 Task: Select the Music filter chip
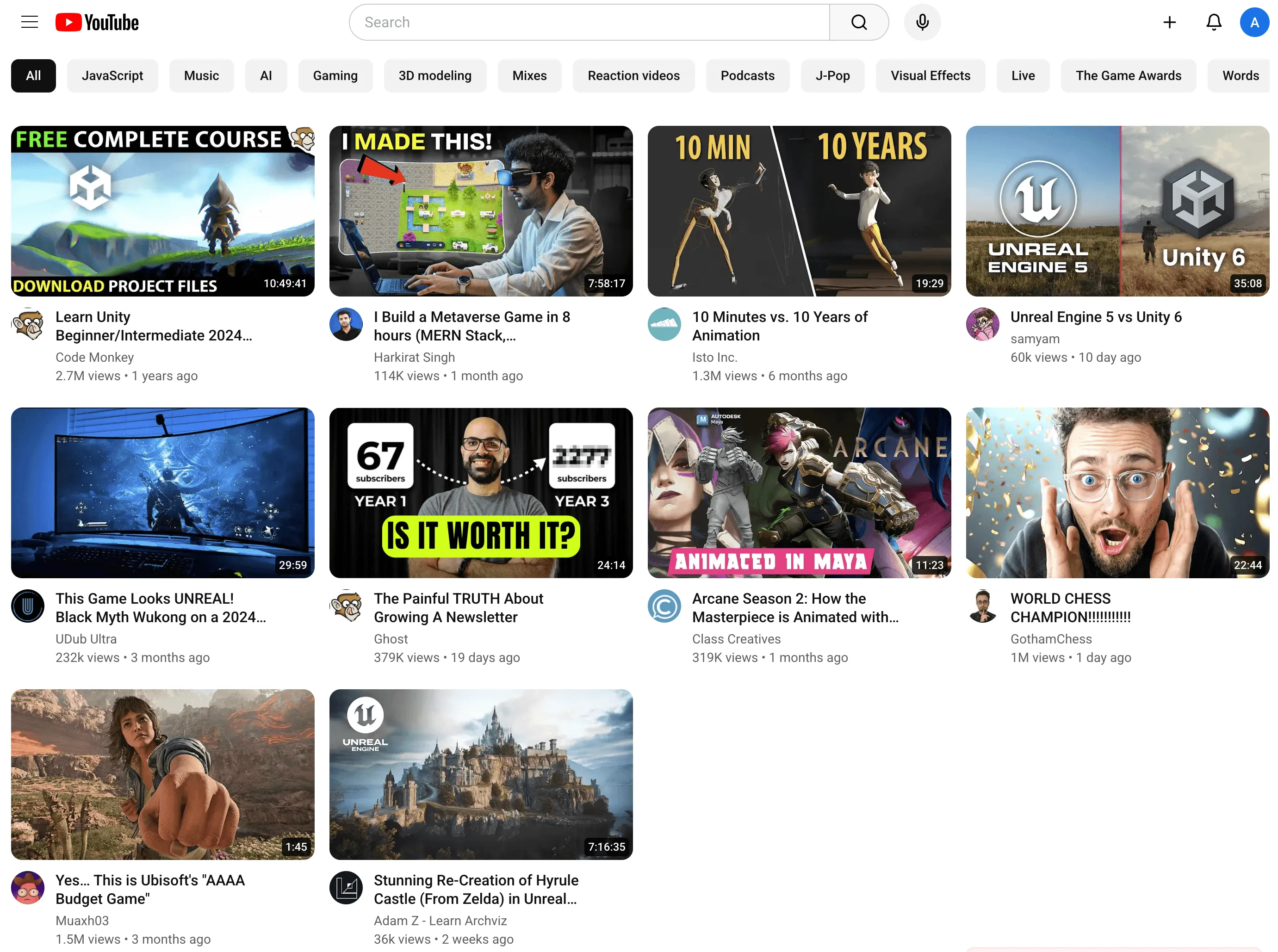[201, 75]
